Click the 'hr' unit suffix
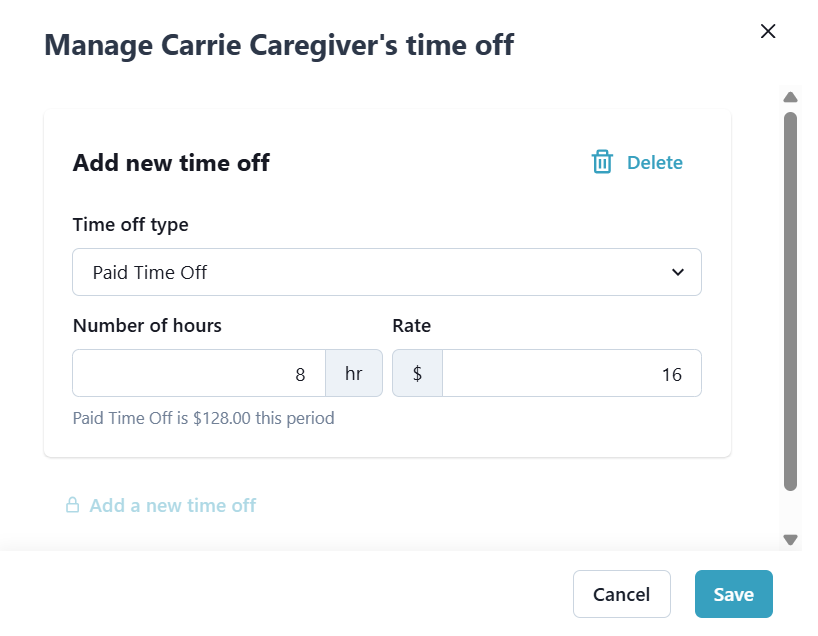Image resolution: width=818 pixels, height=636 pixels. click(354, 373)
